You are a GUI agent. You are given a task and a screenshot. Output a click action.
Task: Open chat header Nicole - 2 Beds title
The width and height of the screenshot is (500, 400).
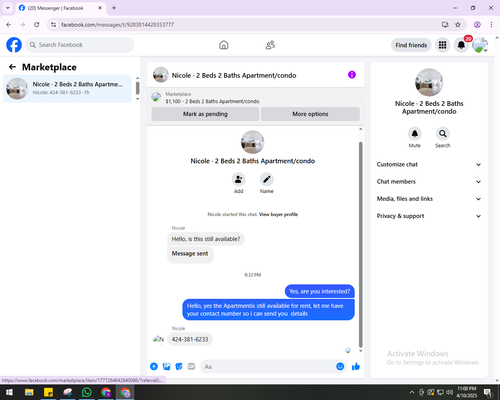234,75
